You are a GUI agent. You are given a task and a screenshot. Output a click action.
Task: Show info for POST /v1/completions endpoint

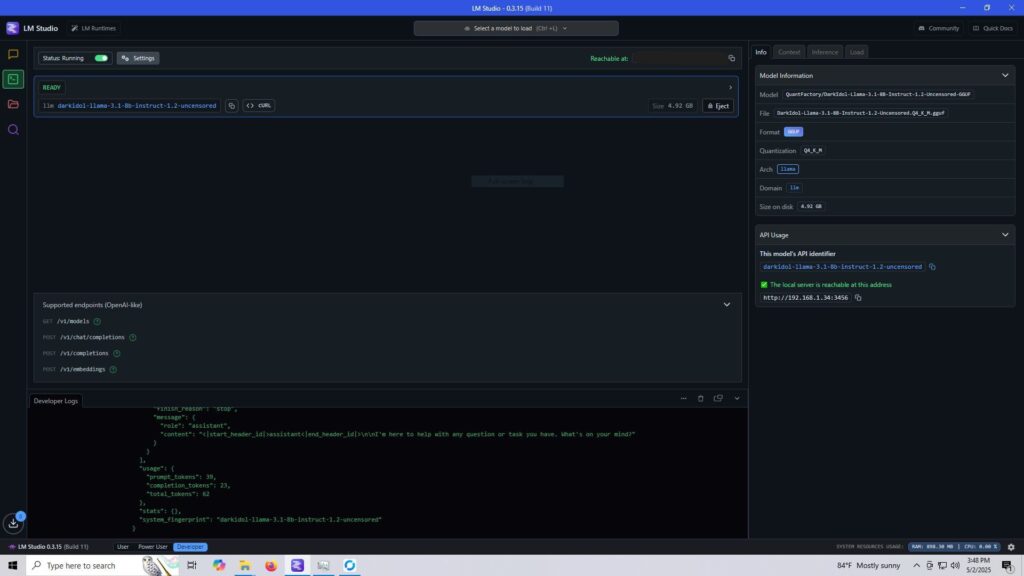tap(117, 353)
